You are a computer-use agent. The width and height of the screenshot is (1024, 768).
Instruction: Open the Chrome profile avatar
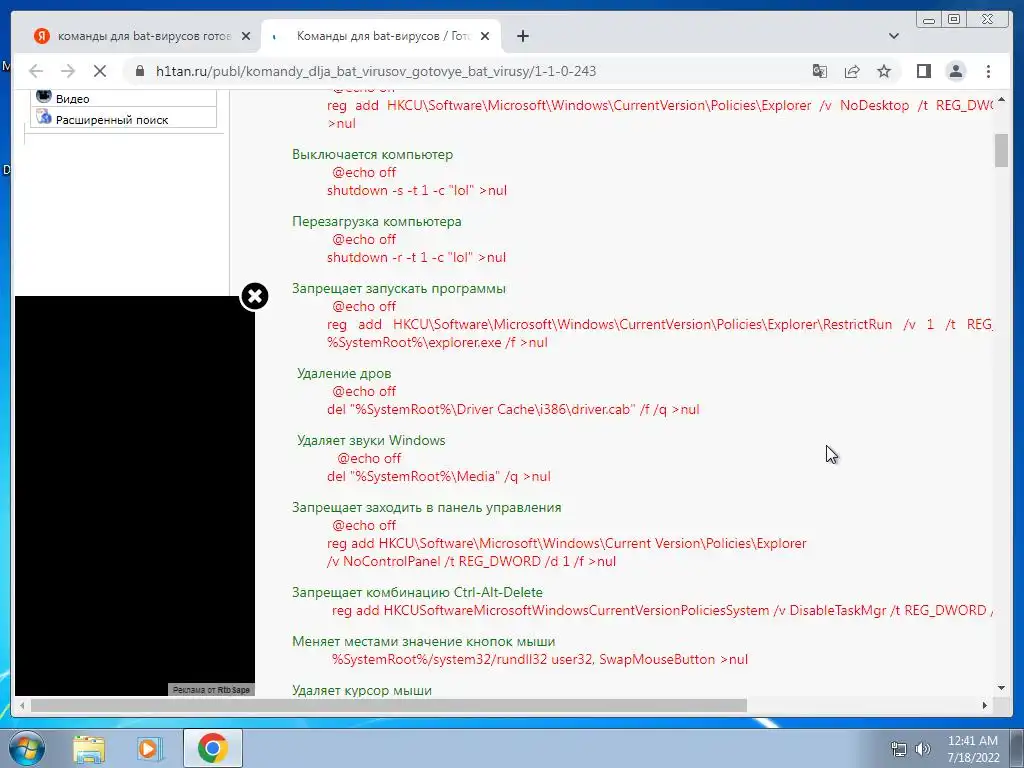pos(955,71)
